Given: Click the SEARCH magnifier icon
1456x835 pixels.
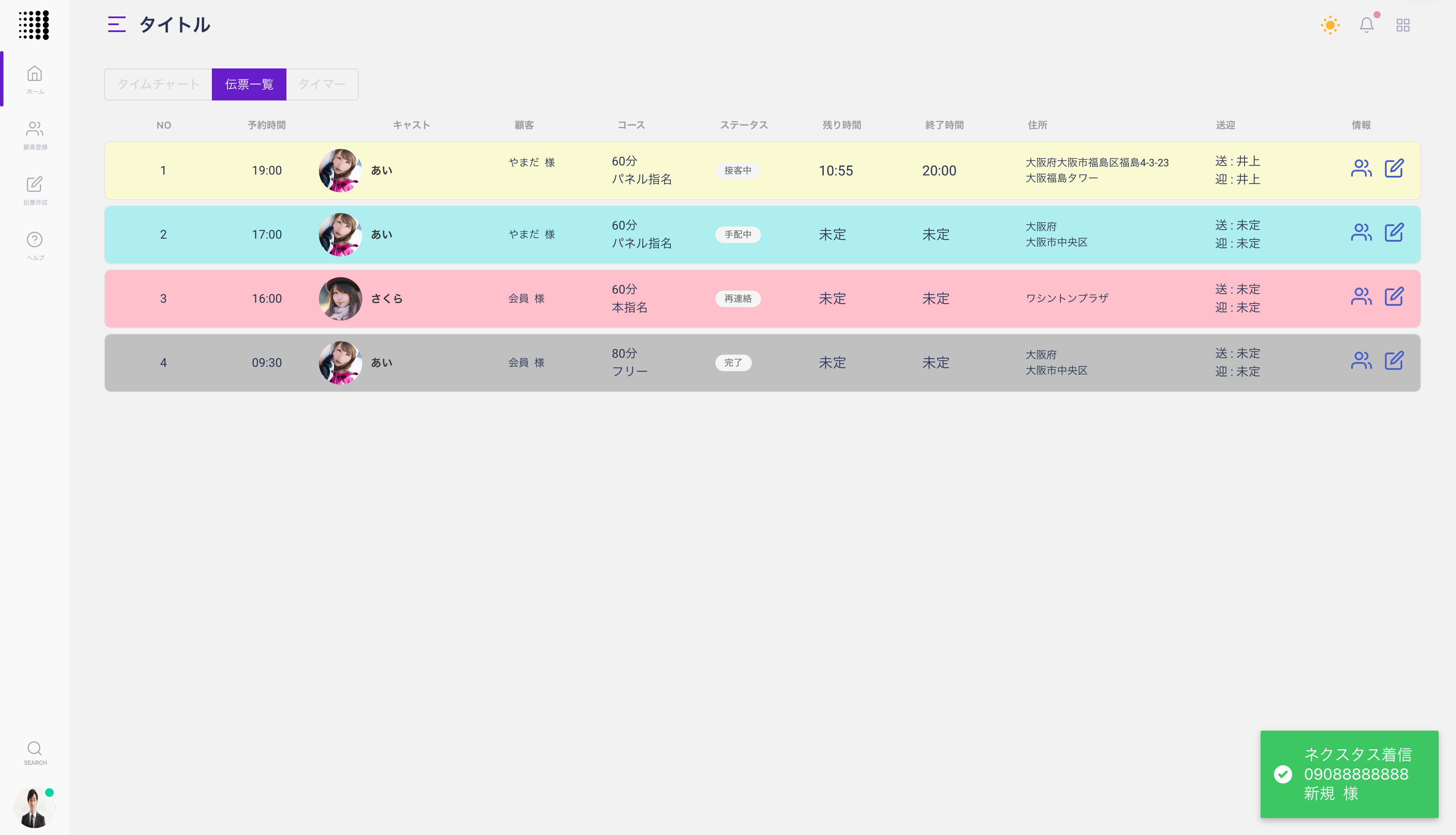Looking at the screenshot, I should coord(34,748).
